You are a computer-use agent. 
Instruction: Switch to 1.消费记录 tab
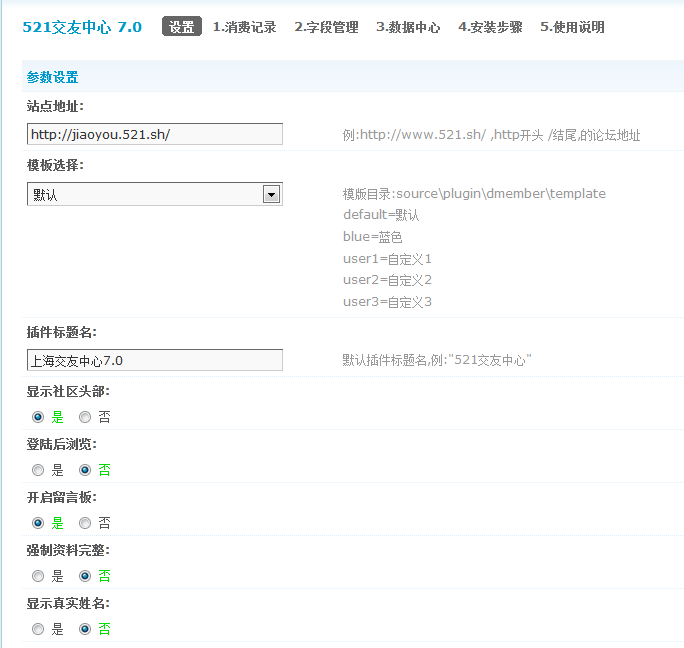[244, 27]
